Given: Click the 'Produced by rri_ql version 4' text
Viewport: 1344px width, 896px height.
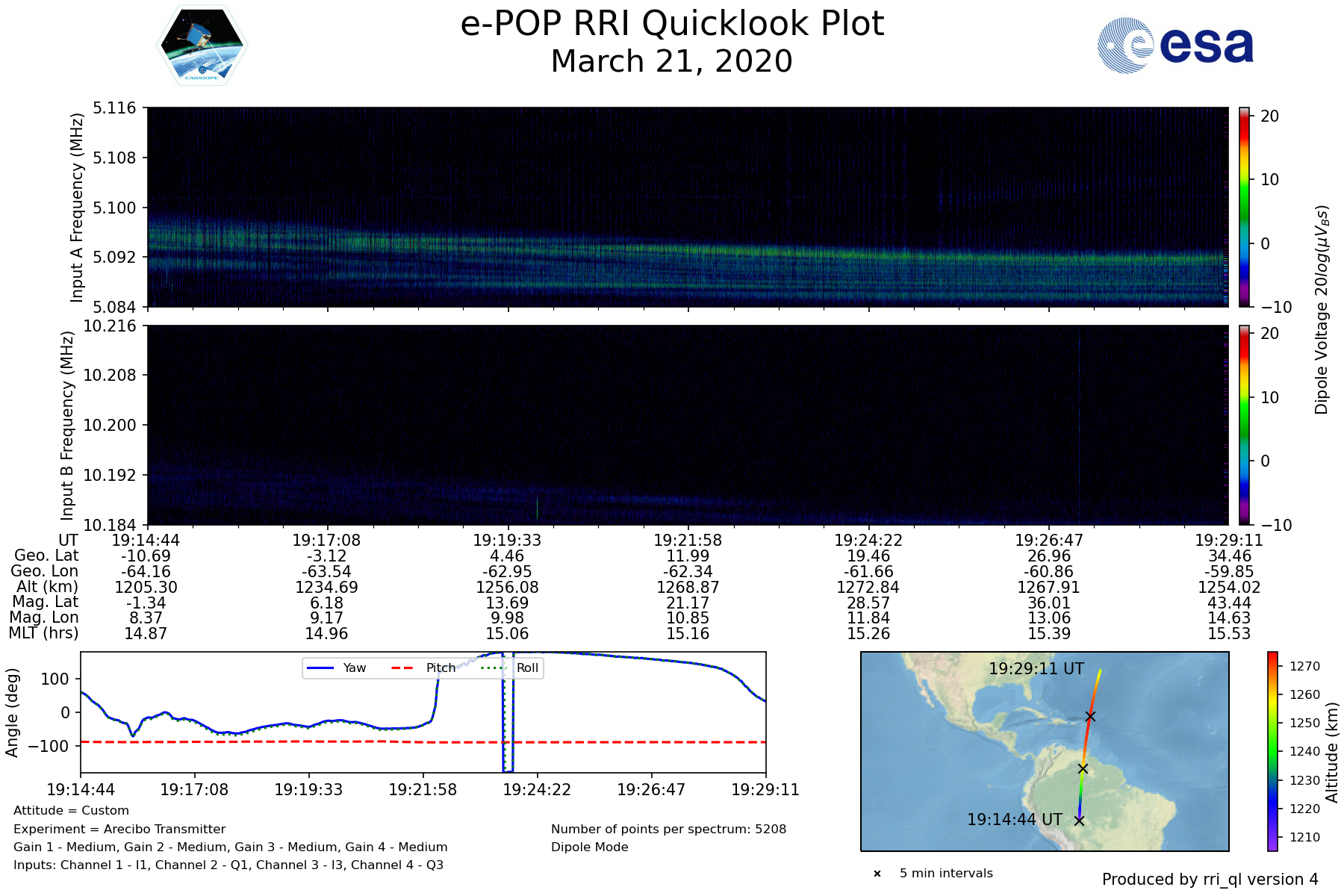Looking at the screenshot, I should coord(1210,880).
